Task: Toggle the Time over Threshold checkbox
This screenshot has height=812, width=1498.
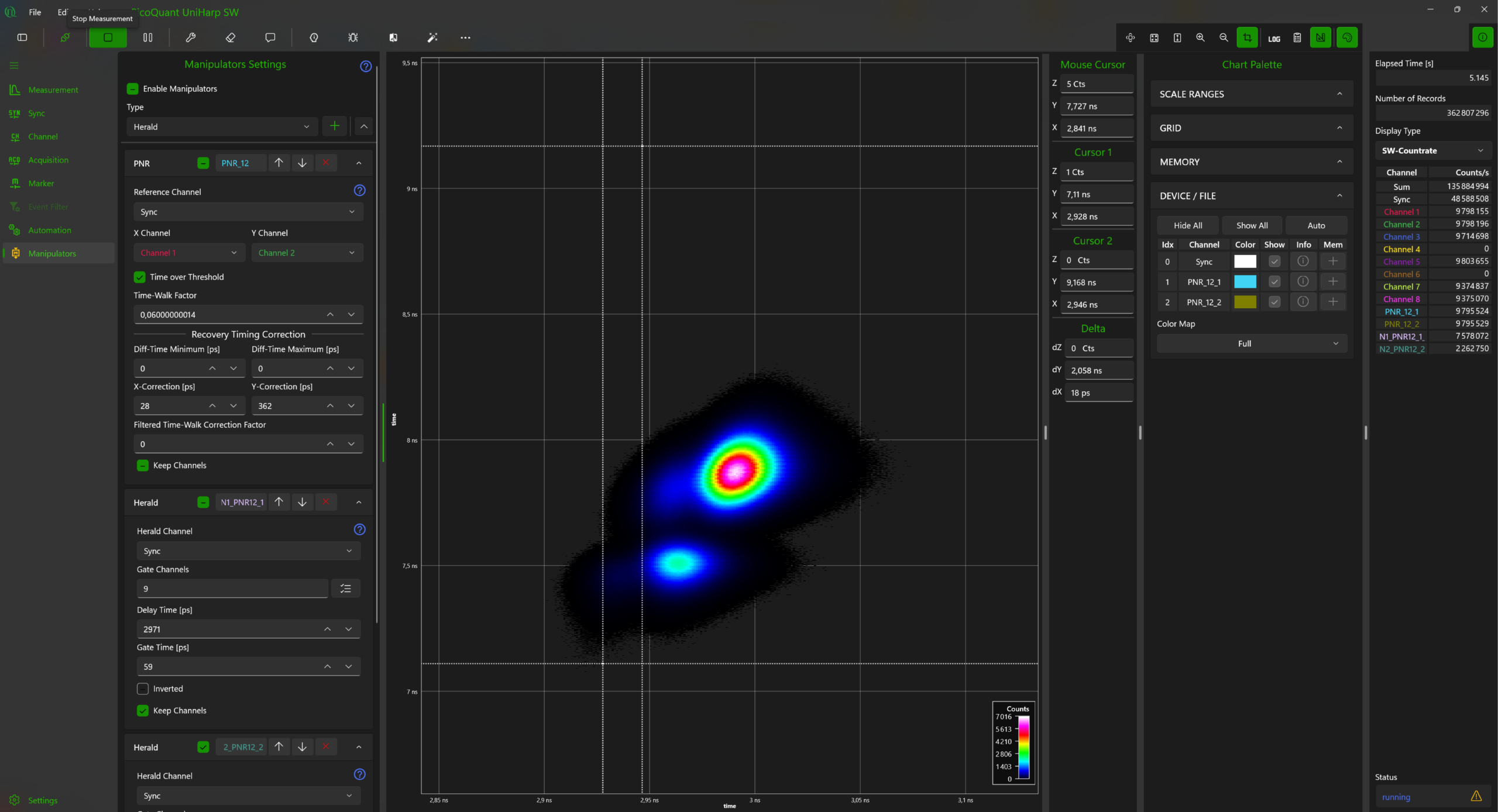Action: (x=140, y=277)
